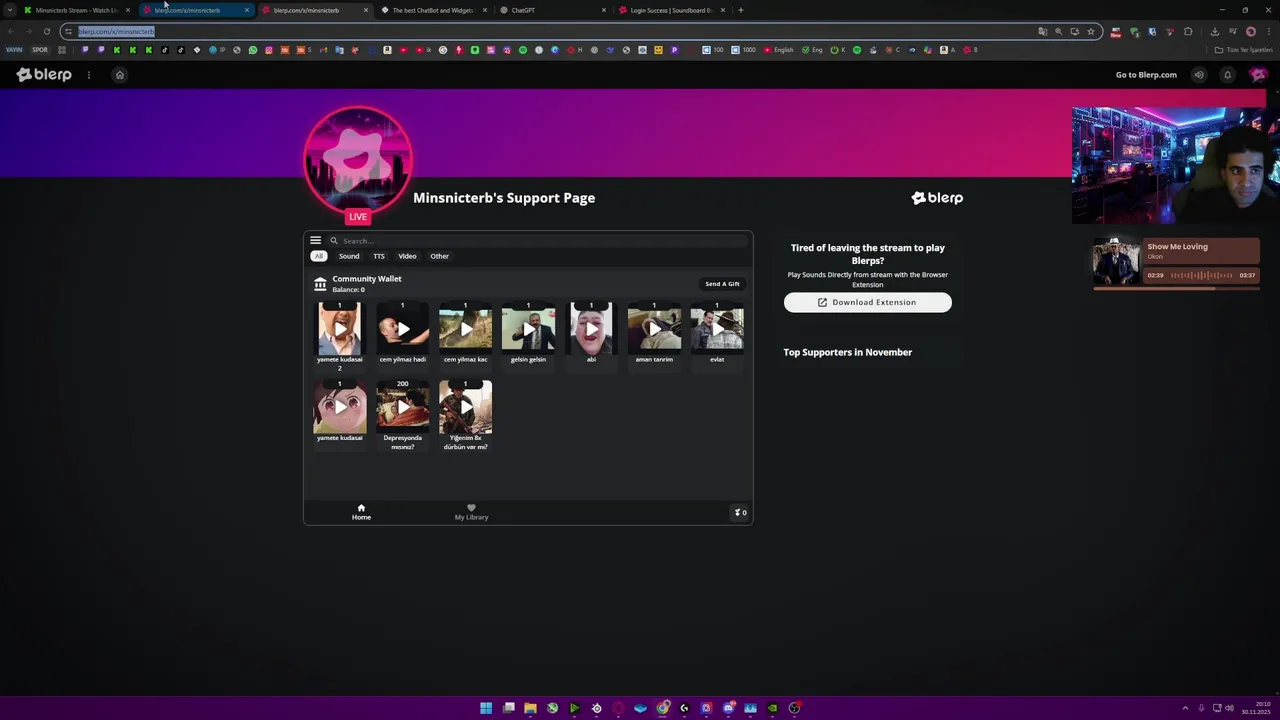Play the yamete kudasai 2 sound
Viewport: 1280px width, 720px height.
340,329
